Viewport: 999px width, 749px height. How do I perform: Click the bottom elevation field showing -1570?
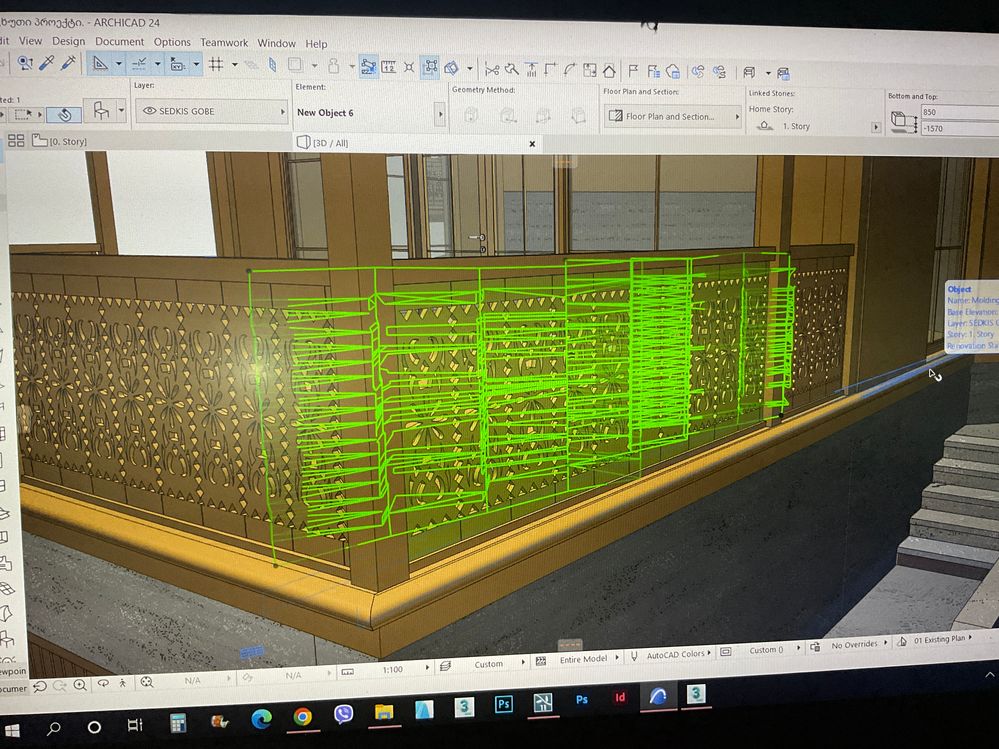[x=959, y=128]
